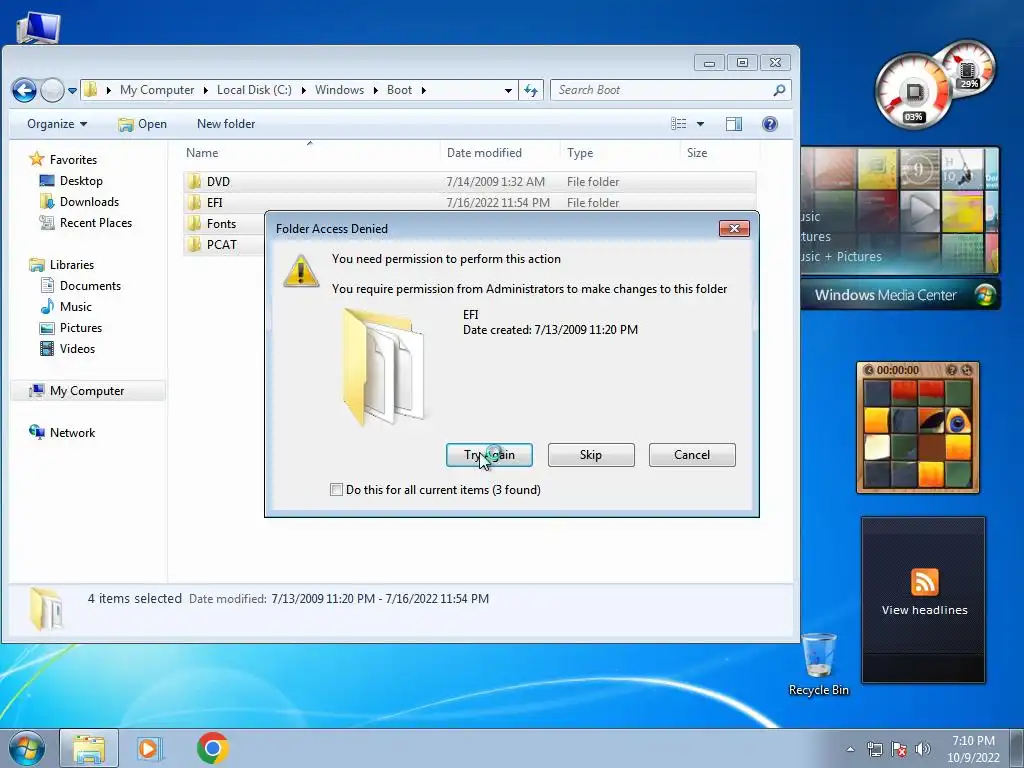
Task: Cancel the Folder Access Denied dialog
Action: 692,455
